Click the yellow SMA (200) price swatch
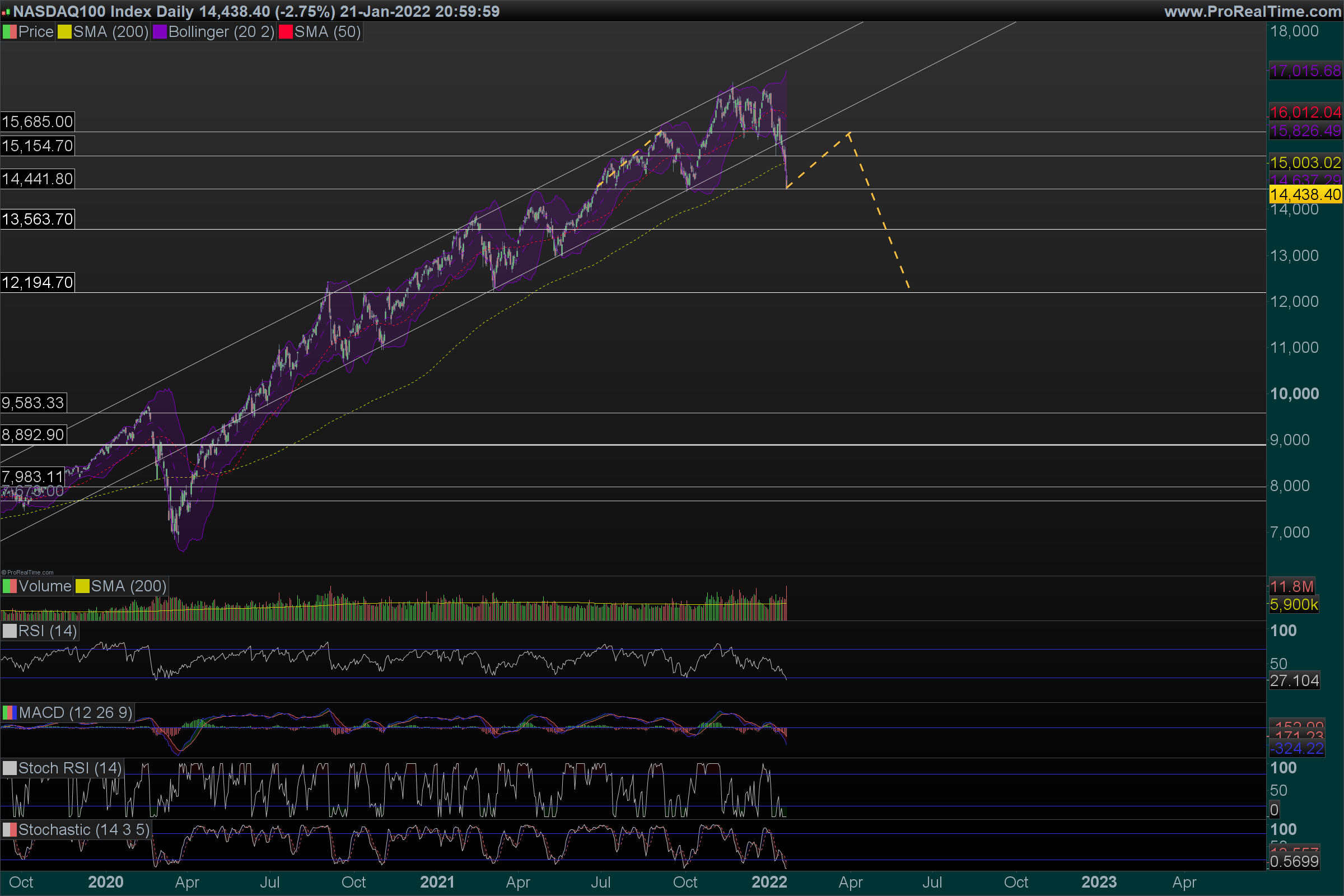Viewport: 1344px width, 896px height. (x=64, y=32)
